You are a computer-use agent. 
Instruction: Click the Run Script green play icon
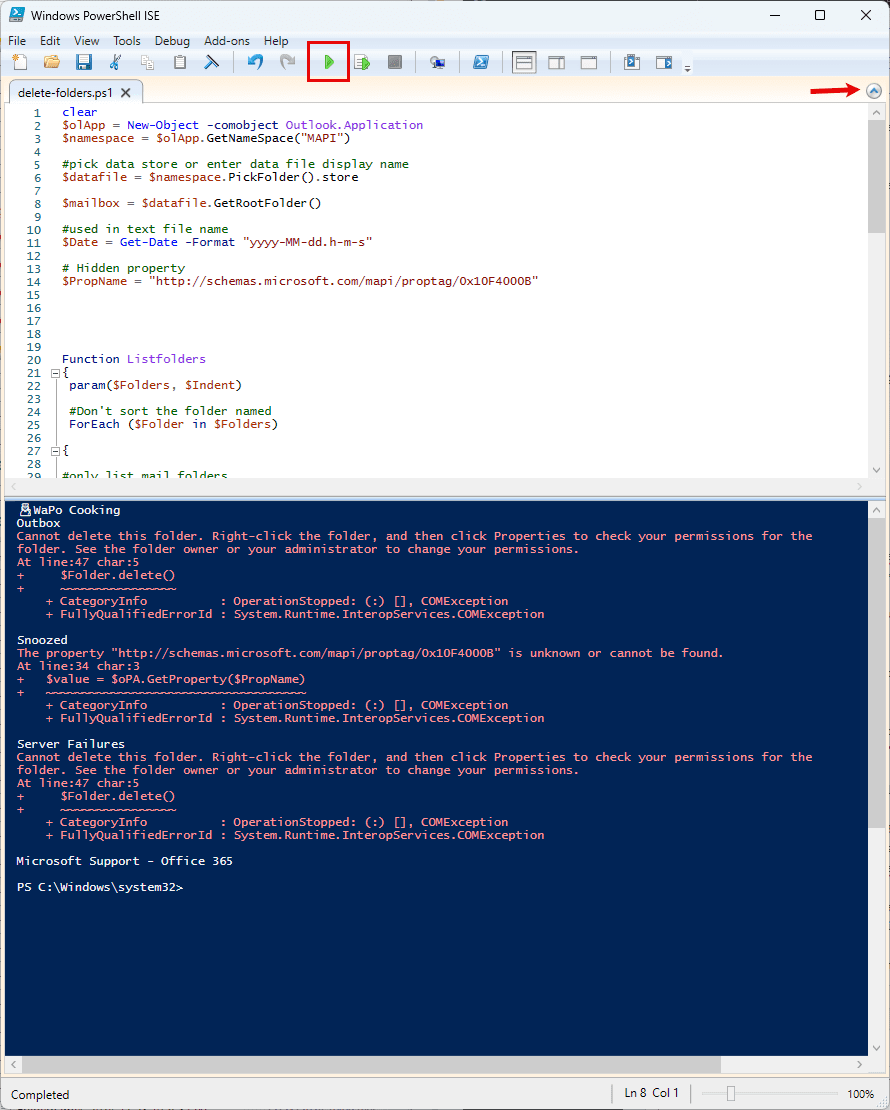329,62
